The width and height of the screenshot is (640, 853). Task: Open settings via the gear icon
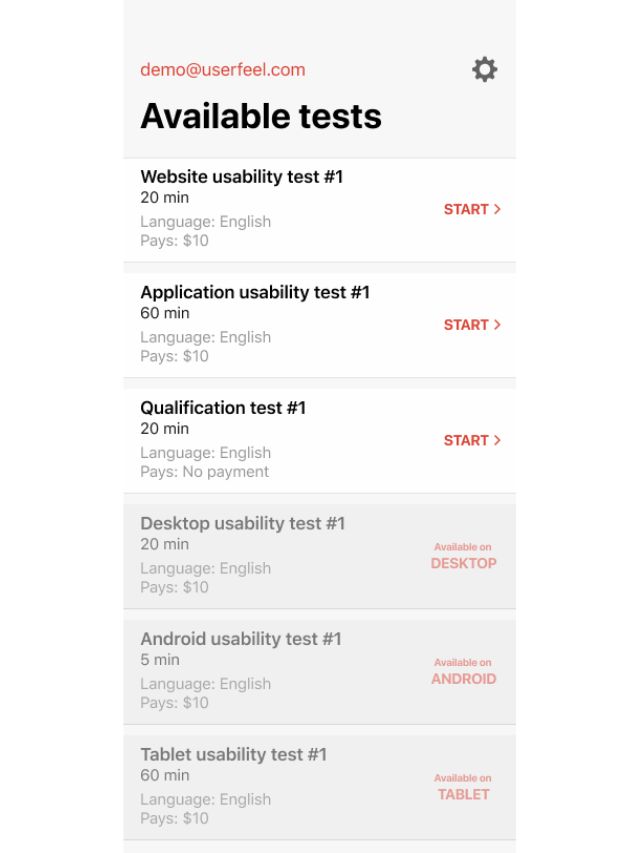[484, 70]
